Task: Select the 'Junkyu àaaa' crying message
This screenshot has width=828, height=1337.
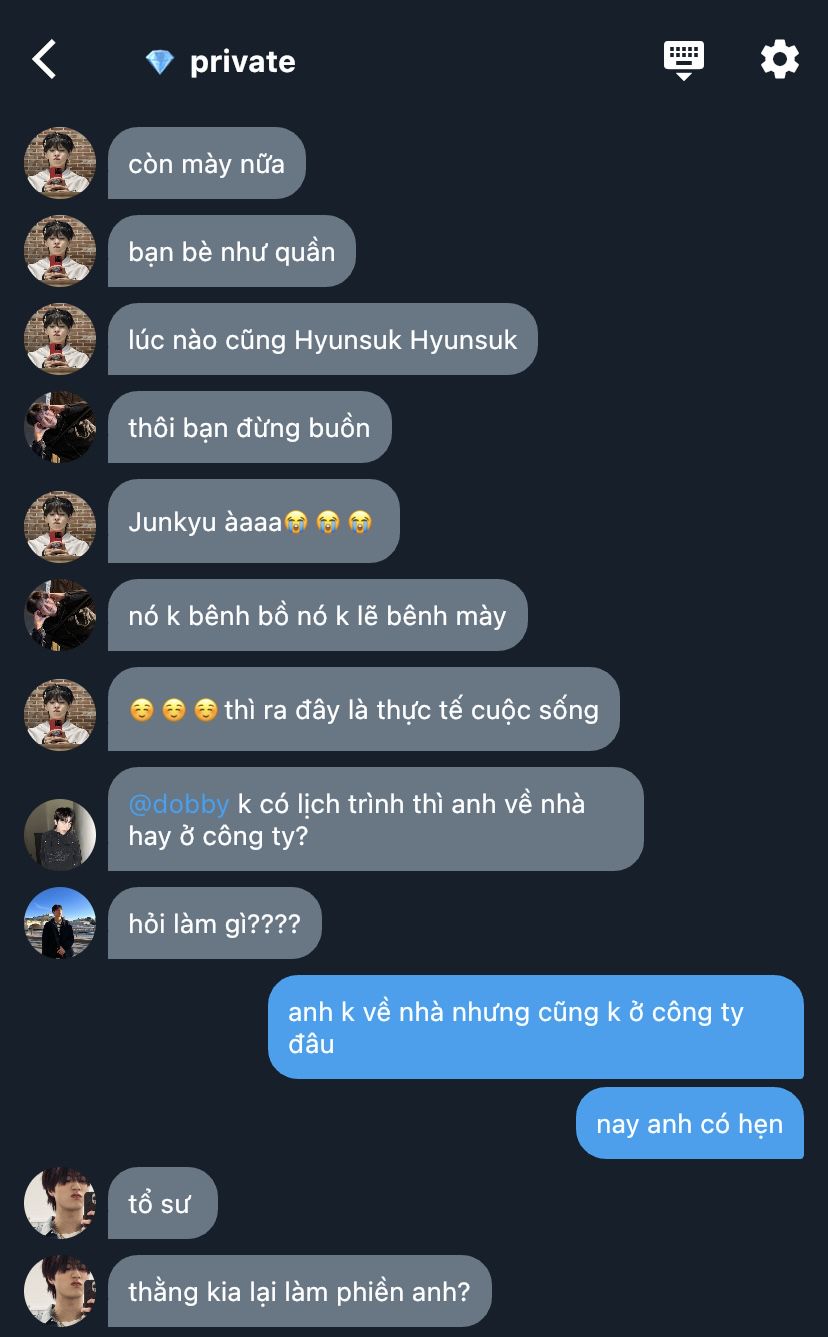Action: pos(254,521)
